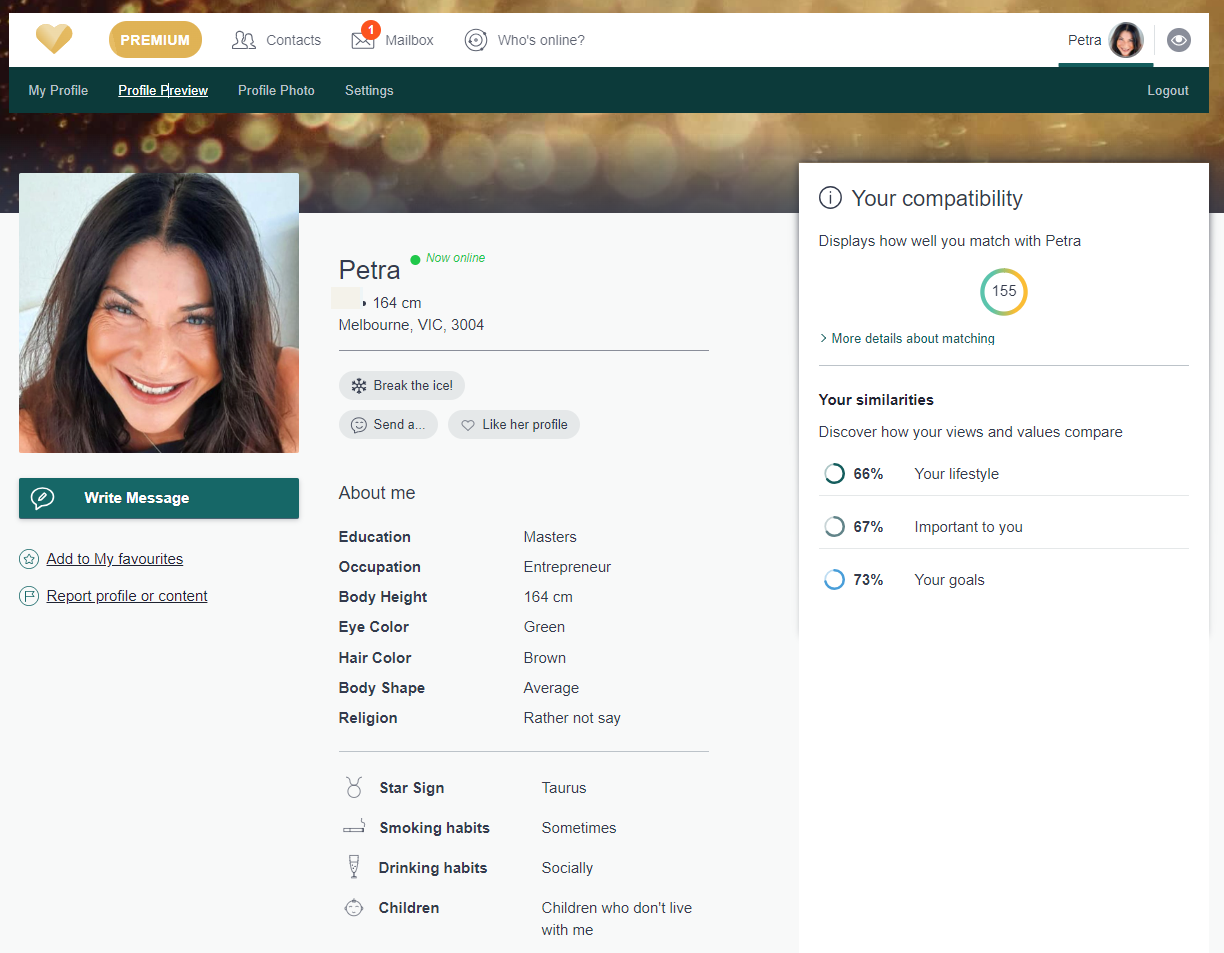Select the Profile Preview tab
The height and width of the screenshot is (953, 1224).
tap(163, 90)
